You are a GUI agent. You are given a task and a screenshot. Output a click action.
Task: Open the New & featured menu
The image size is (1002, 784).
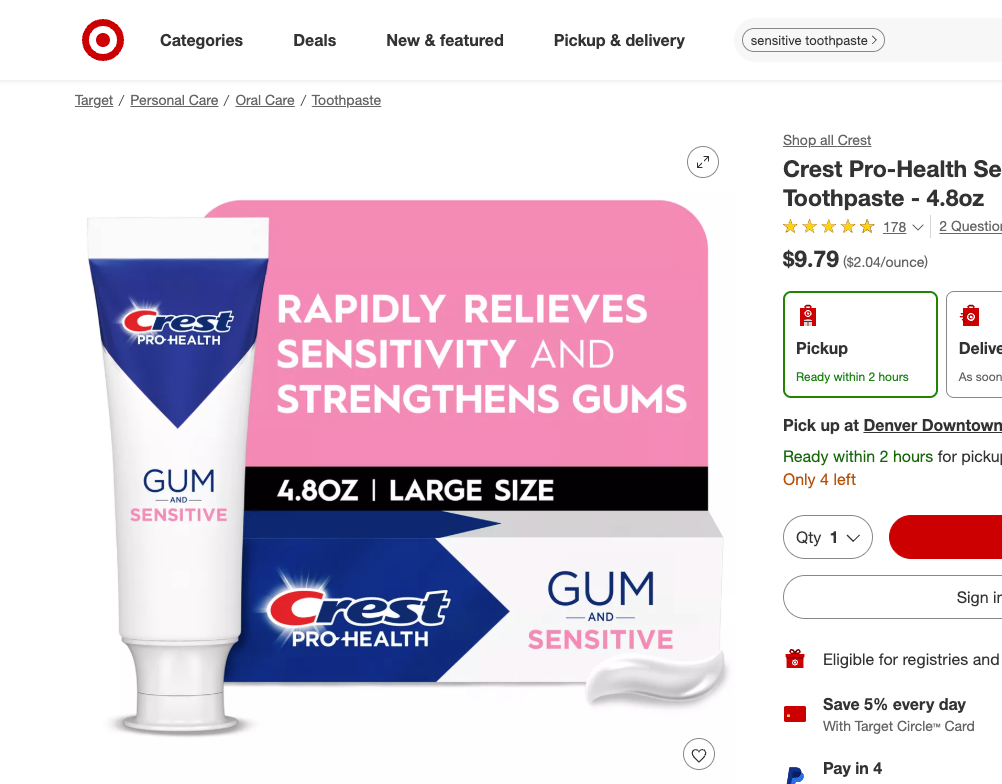pyautogui.click(x=445, y=40)
